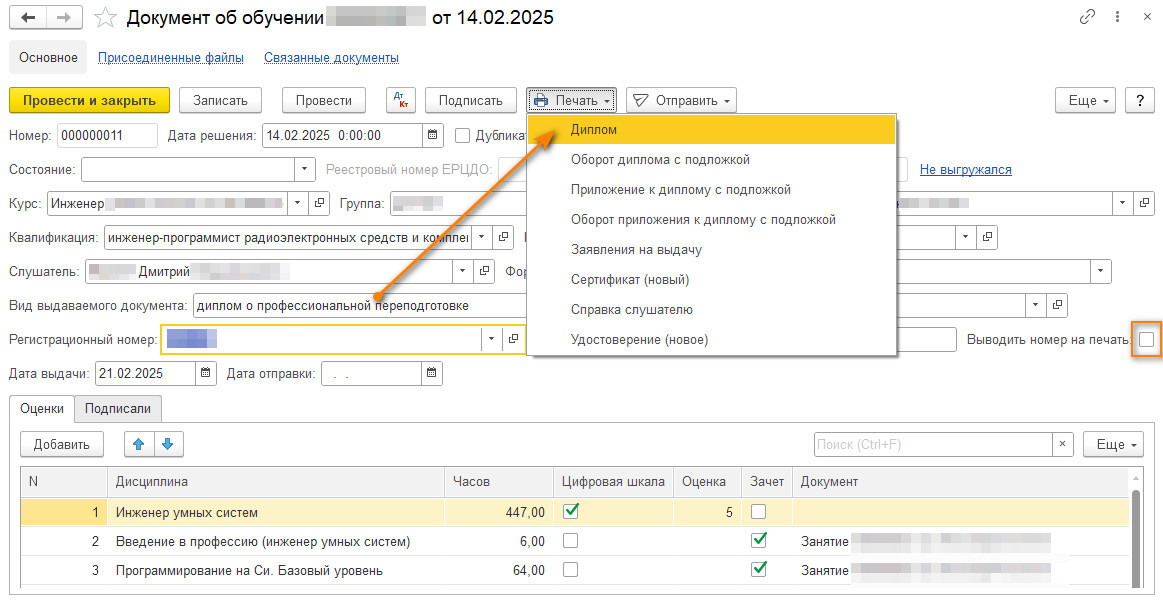Copy document link via chain icon
This screenshot has width=1163, height=600.
[1087, 18]
